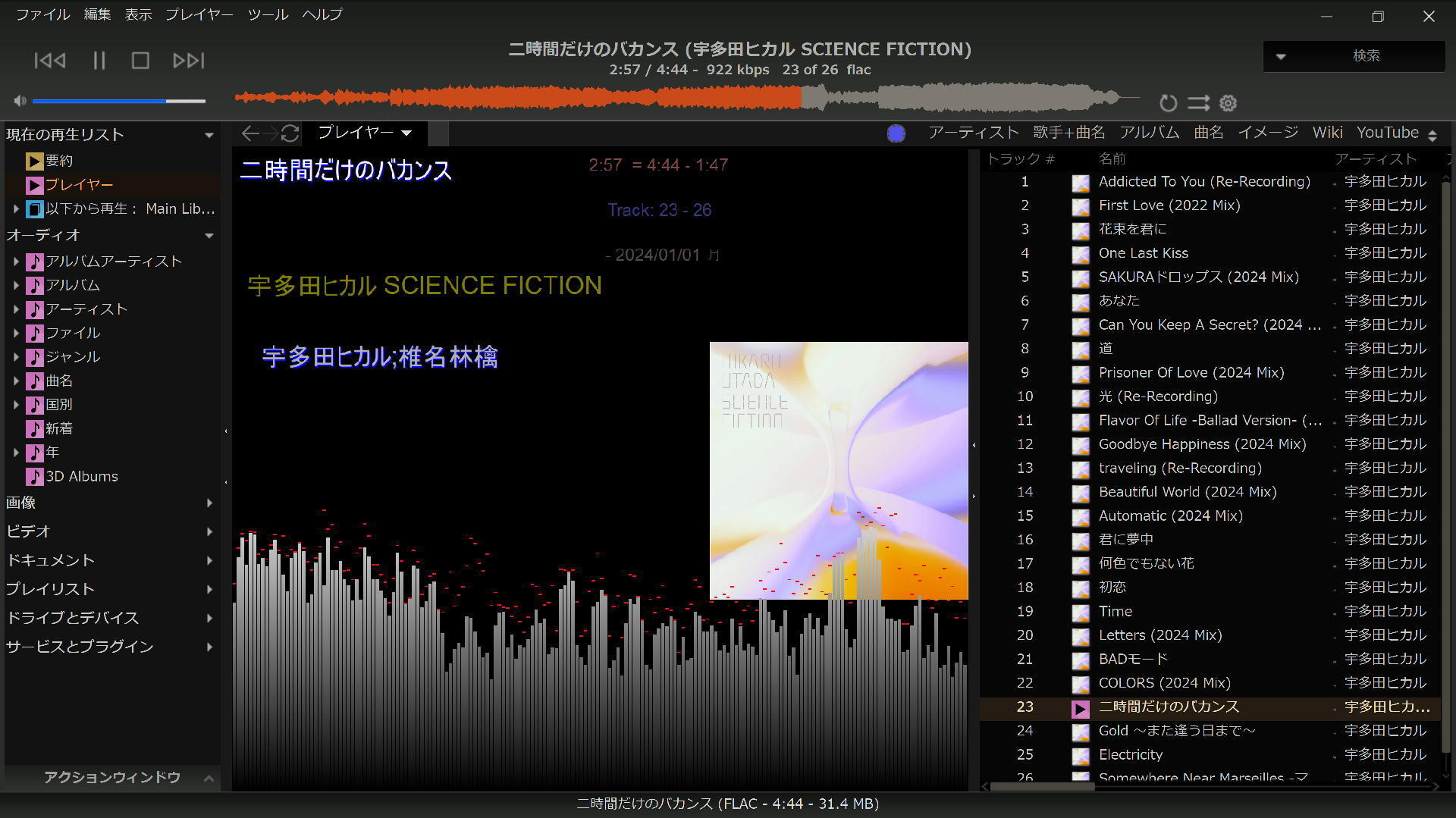Seek in the waveform progress bar
Viewport: 1456px width, 818px height.
point(686,98)
